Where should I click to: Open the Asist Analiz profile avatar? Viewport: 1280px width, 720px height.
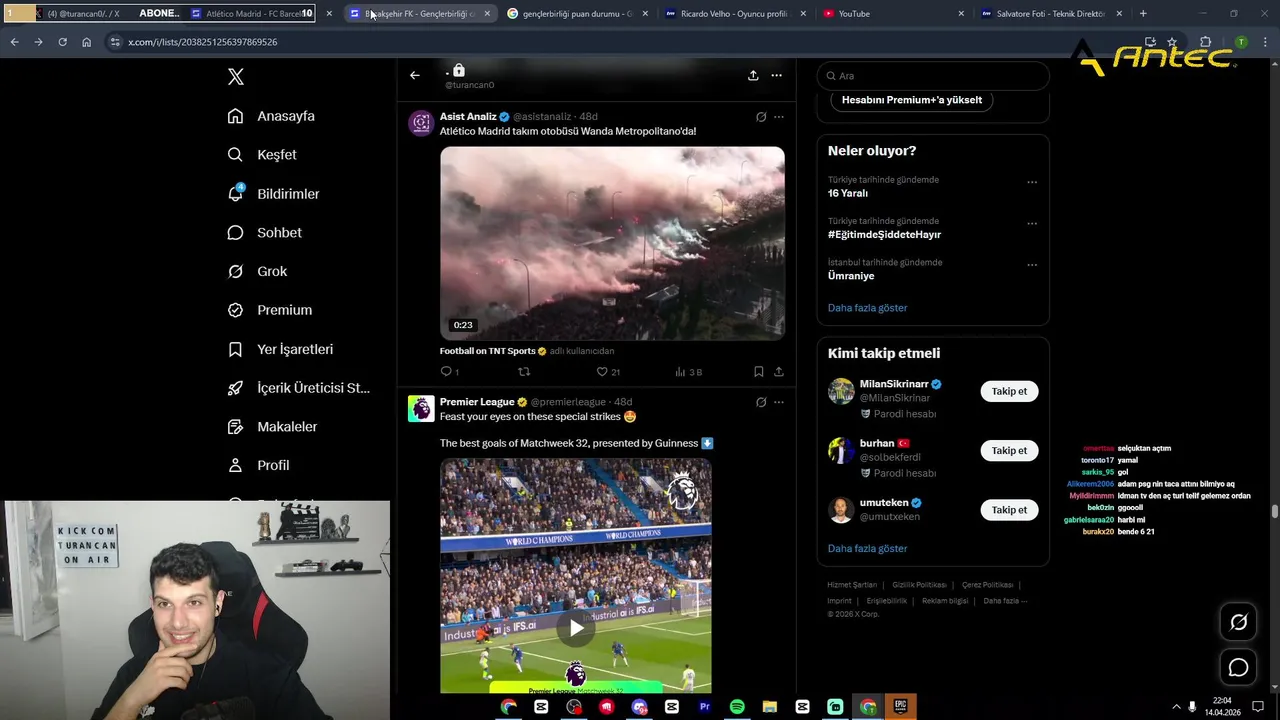tap(421, 123)
